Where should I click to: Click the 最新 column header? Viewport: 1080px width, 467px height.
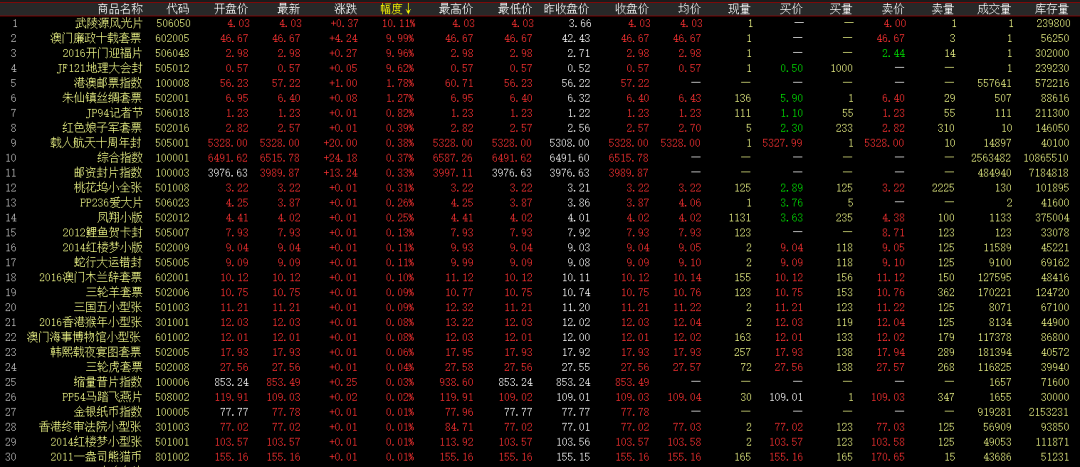pyautogui.click(x=288, y=9)
